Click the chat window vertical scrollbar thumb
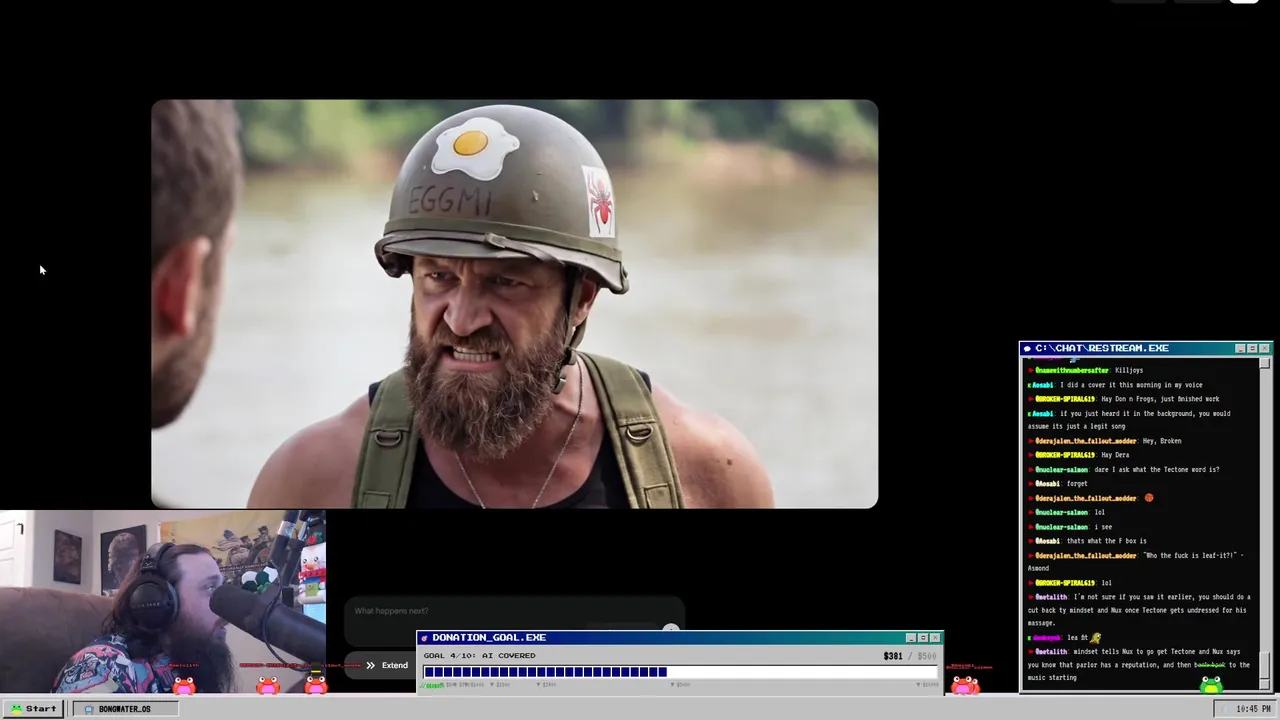This screenshot has width=1280, height=720. tap(1265, 663)
